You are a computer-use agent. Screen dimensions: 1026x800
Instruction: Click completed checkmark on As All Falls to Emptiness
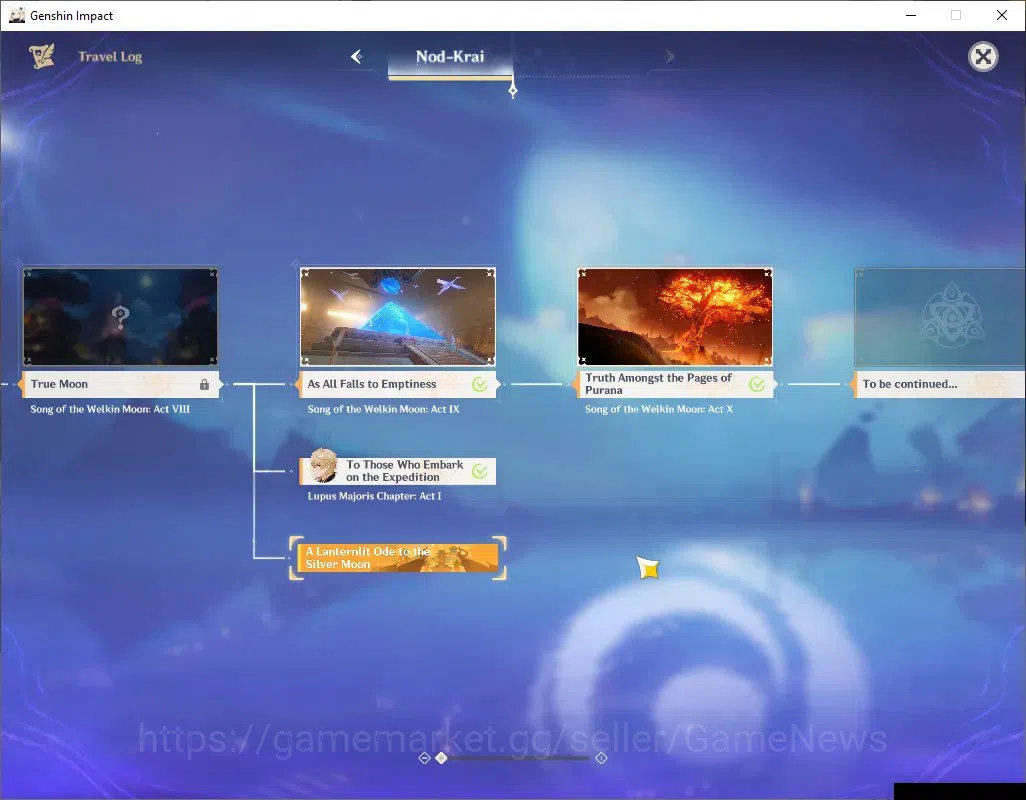pyautogui.click(x=480, y=385)
